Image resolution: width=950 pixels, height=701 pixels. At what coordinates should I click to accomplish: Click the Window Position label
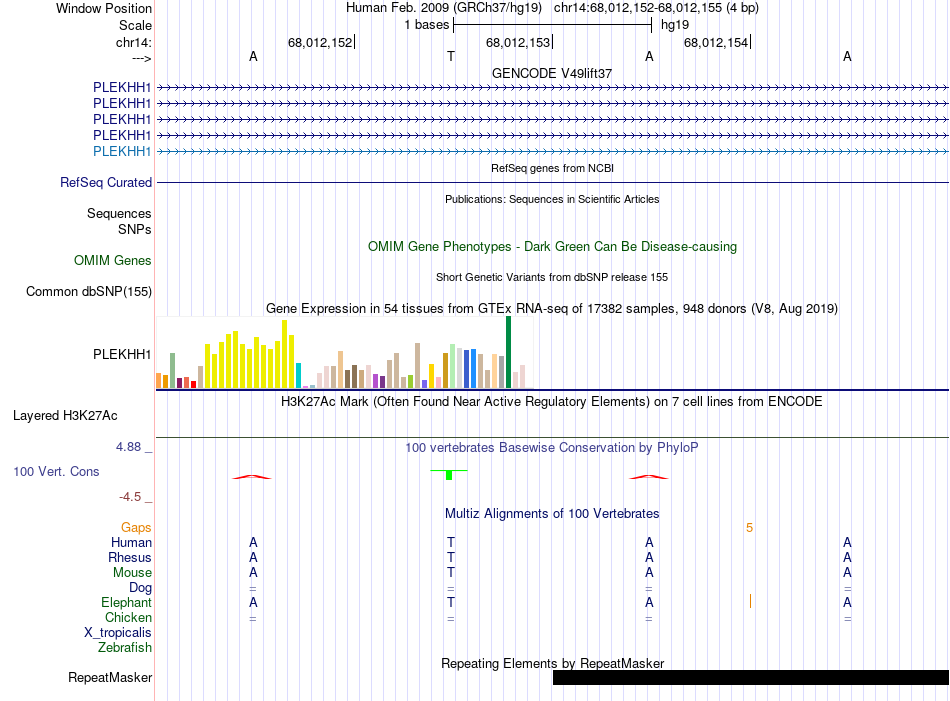(104, 8)
